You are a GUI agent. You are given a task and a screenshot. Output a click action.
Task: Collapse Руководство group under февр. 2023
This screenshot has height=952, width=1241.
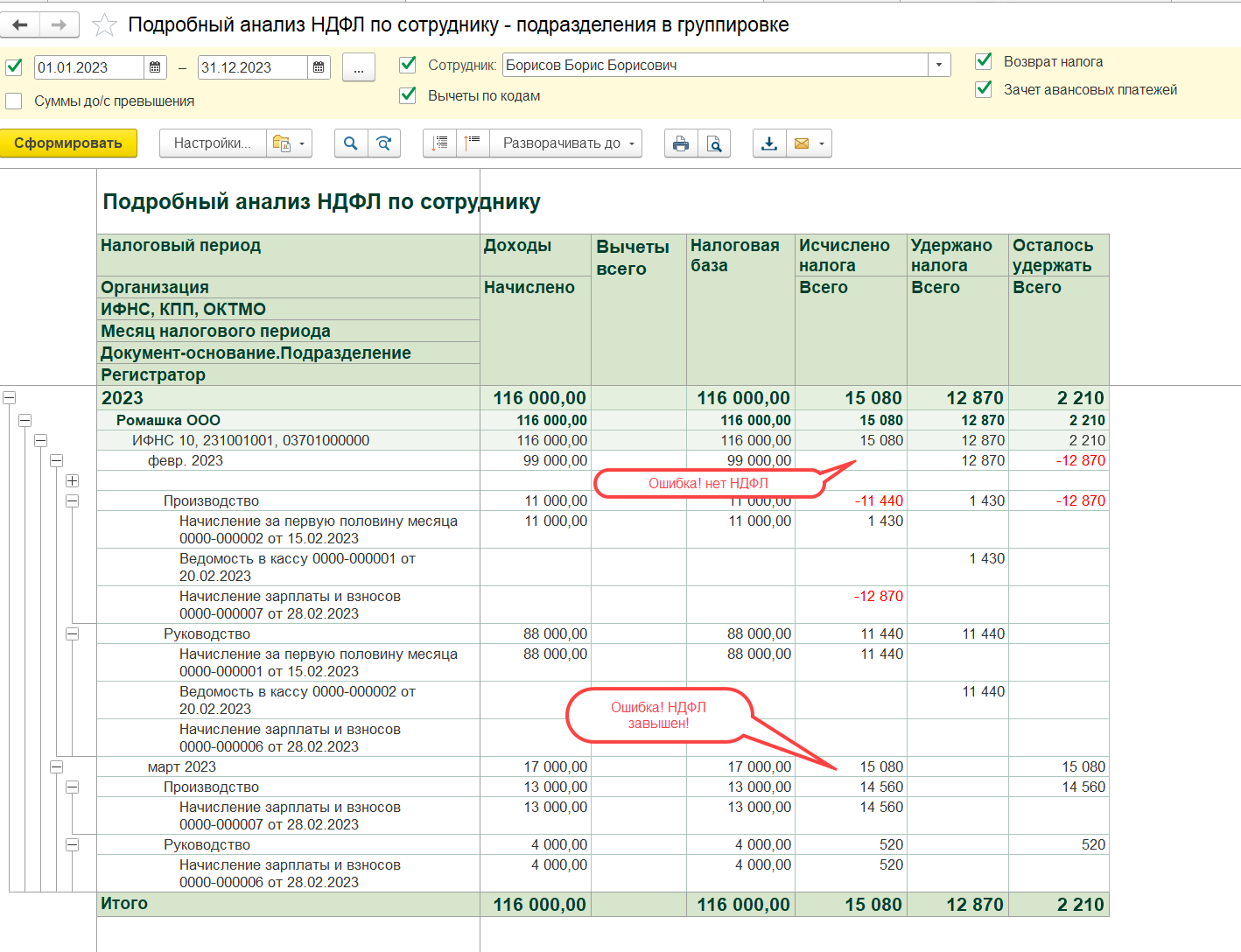73,634
